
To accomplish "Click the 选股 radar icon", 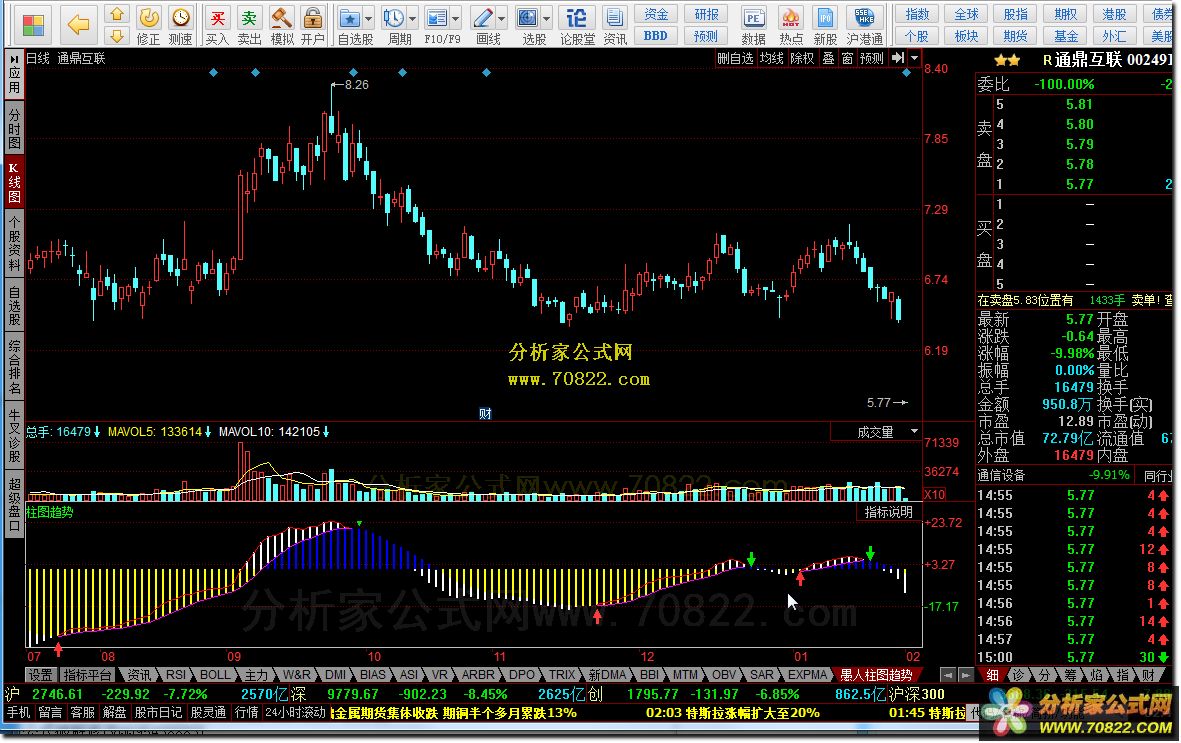I will tap(527, 18).
